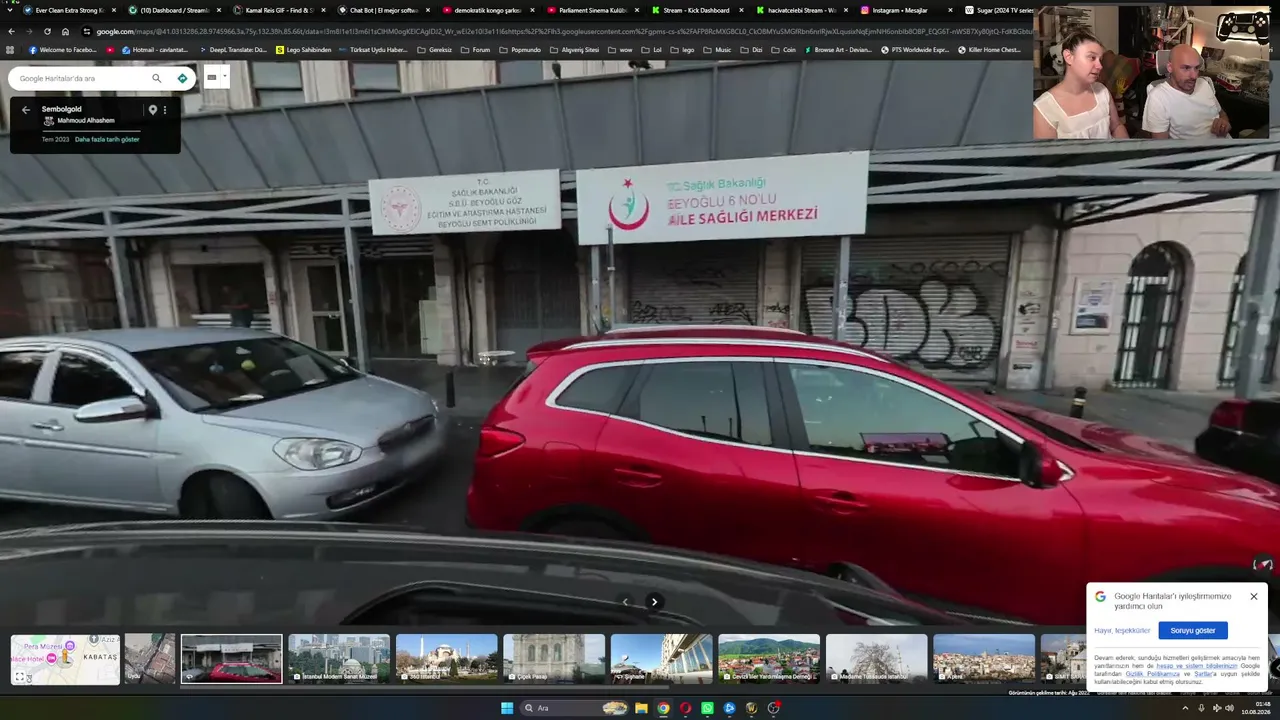The height and width of the screenshot is (720, 1280).
Task: Open directions with the blue diamond icon
Action: [x=182, y=78]
